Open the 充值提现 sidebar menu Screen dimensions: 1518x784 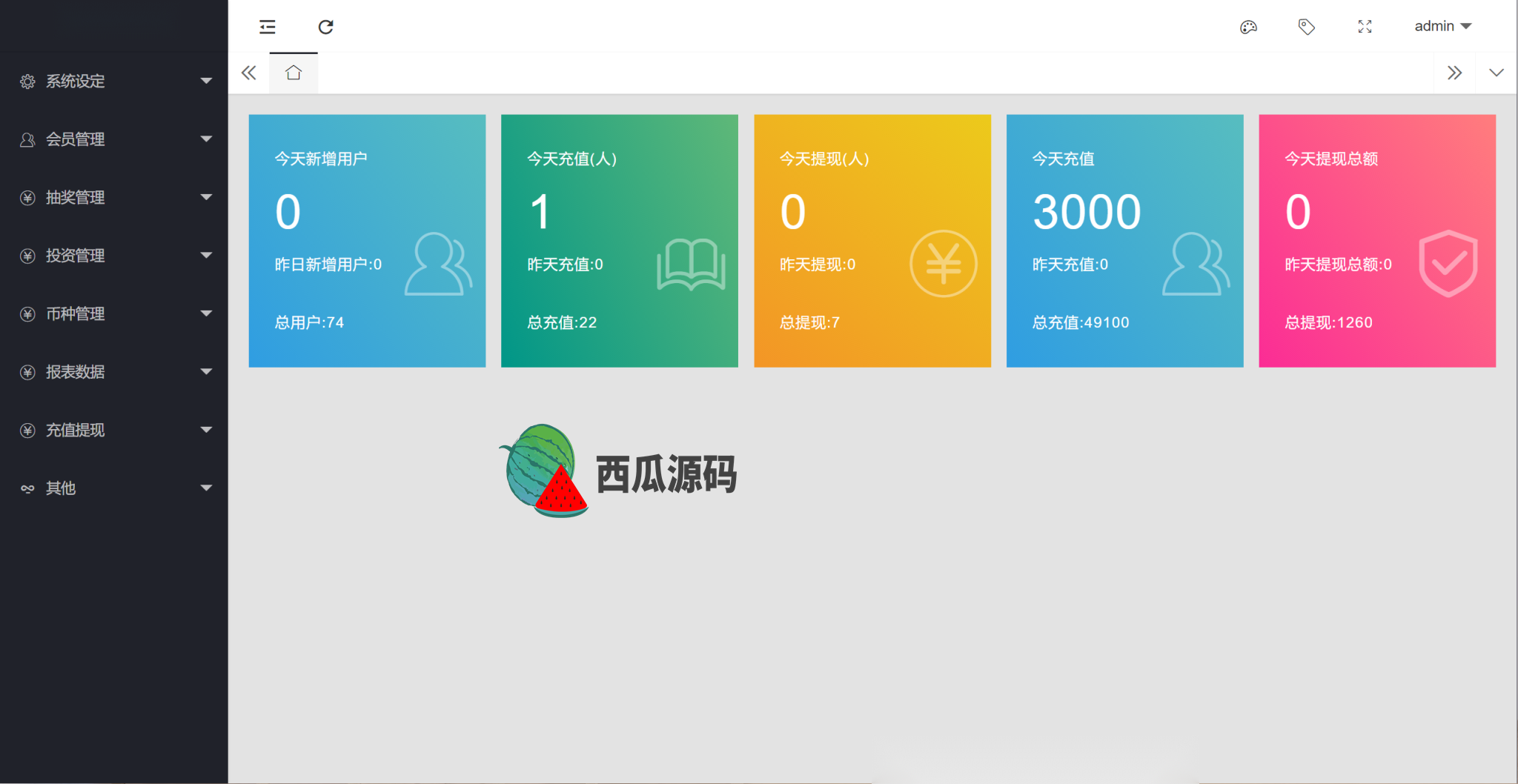pos(114,431)
